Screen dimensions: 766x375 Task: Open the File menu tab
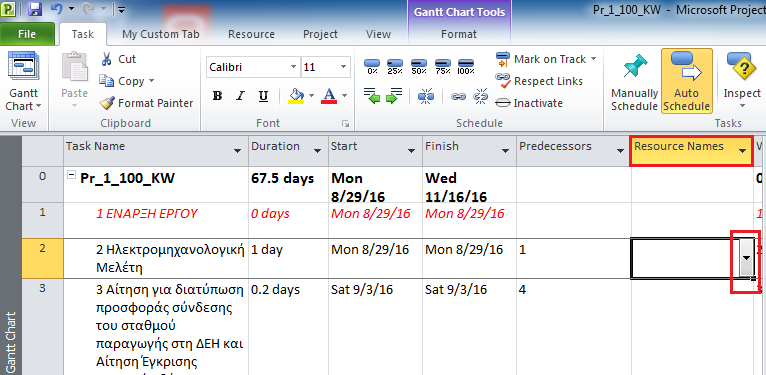point(27,34)
